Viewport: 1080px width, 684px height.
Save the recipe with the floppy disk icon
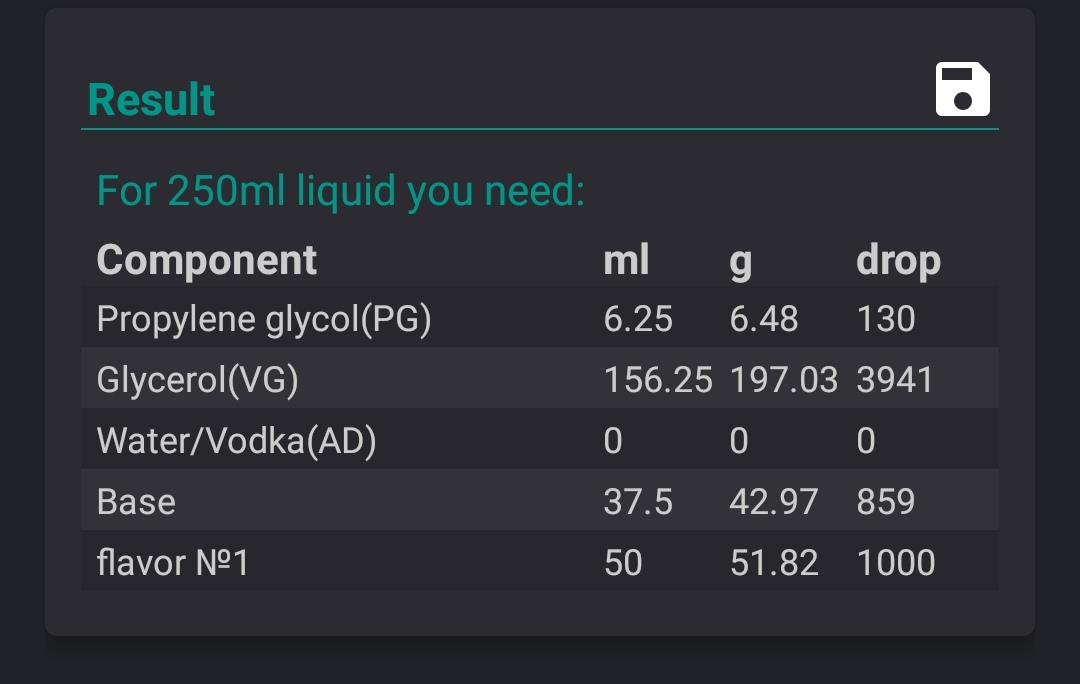coord(962,90)
